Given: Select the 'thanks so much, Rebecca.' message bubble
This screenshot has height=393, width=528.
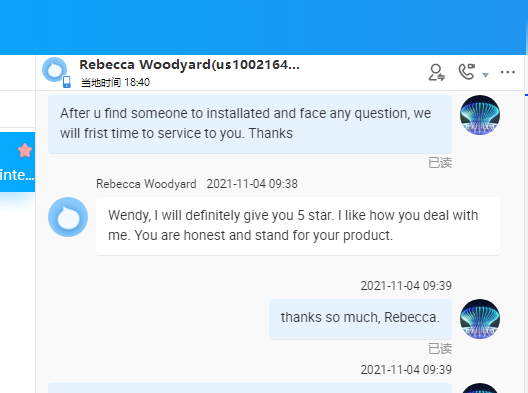Looking at the screenshot, I should click(360, 319).
